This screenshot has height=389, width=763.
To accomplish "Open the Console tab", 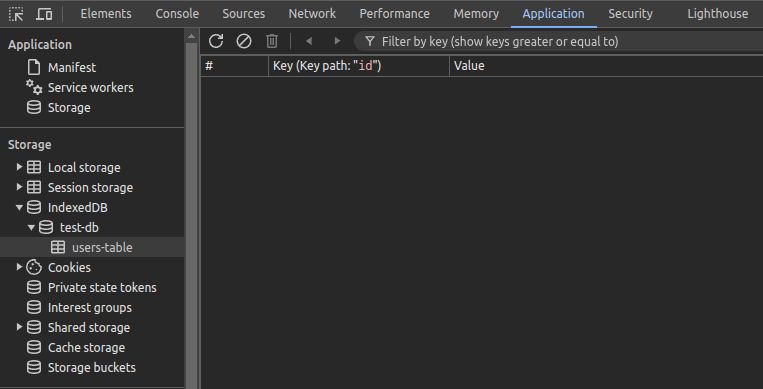I will click(177, 14).
